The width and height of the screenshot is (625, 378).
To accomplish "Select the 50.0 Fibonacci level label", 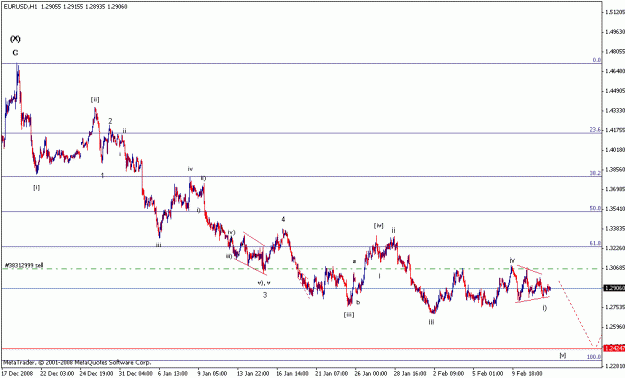I will 596,208.
